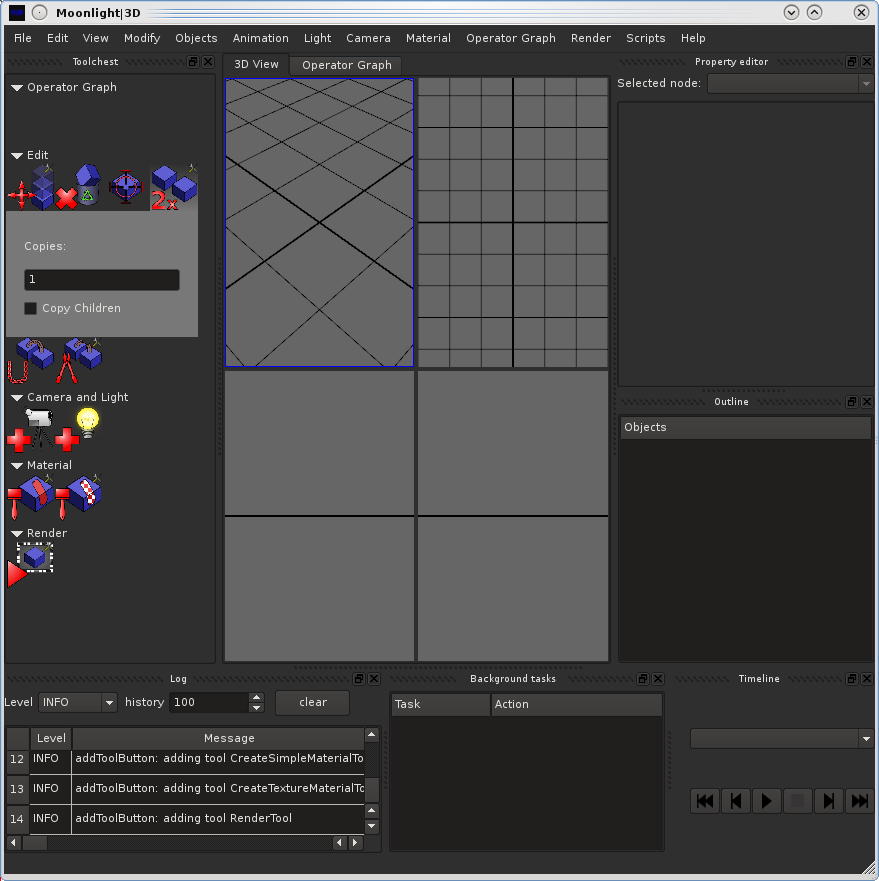Jump to timeline start (rewind)

click(705, 801)
